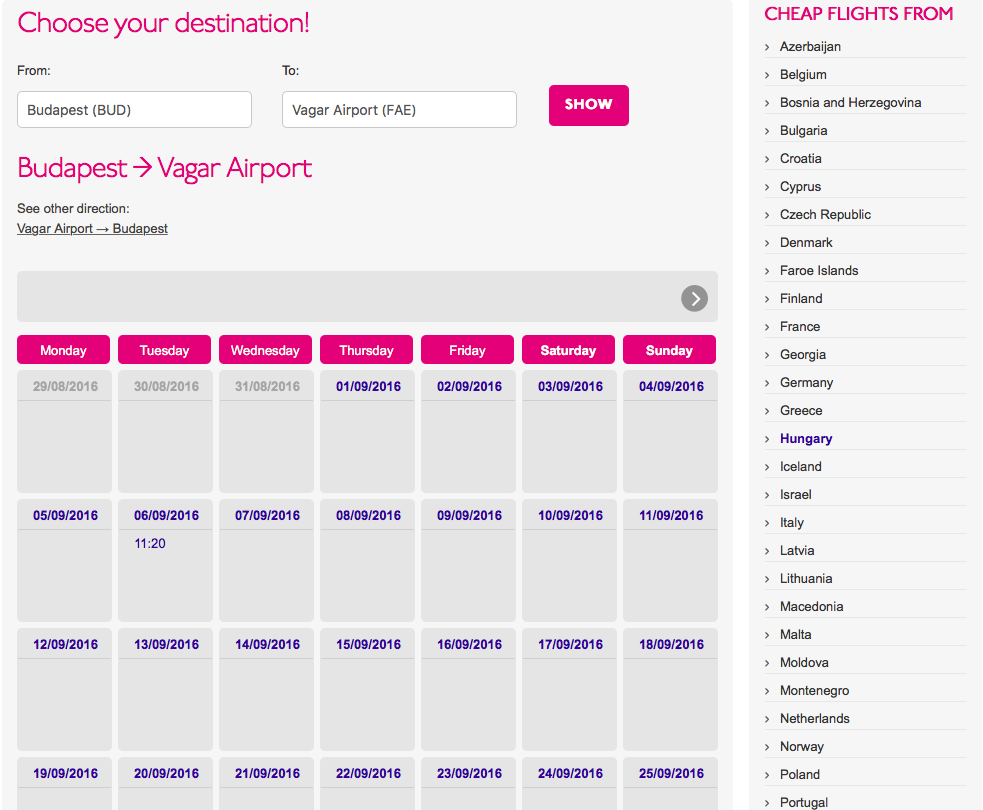Screen dimensions: 983x810
Task: Click the 23/09/2016 date cell
Action: 468,784
